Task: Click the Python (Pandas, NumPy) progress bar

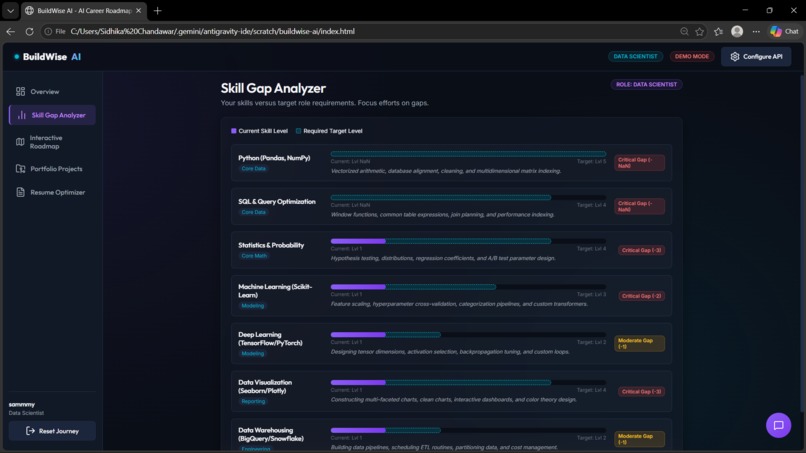Action: (468, 154)
